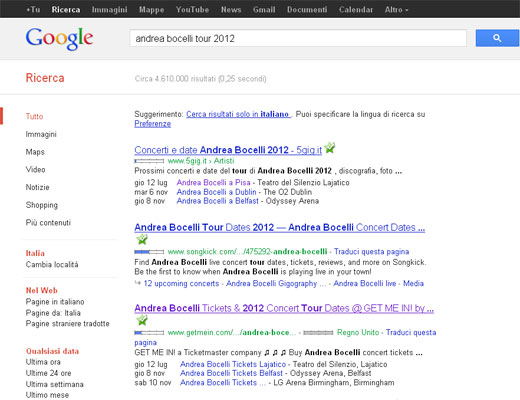The image size is (520, 400).
Task: Filter results by Ultima settimana
Action: [x=55, y=384]
